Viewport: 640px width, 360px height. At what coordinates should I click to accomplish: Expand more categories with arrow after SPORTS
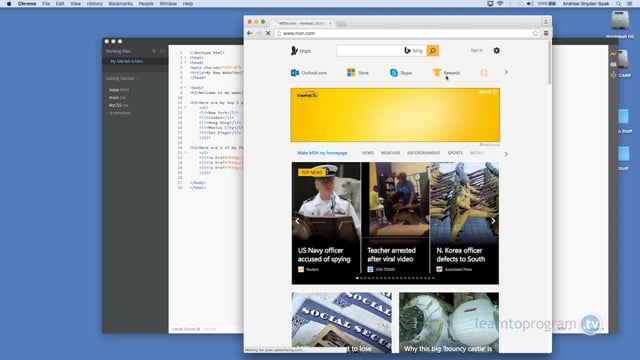506,154
